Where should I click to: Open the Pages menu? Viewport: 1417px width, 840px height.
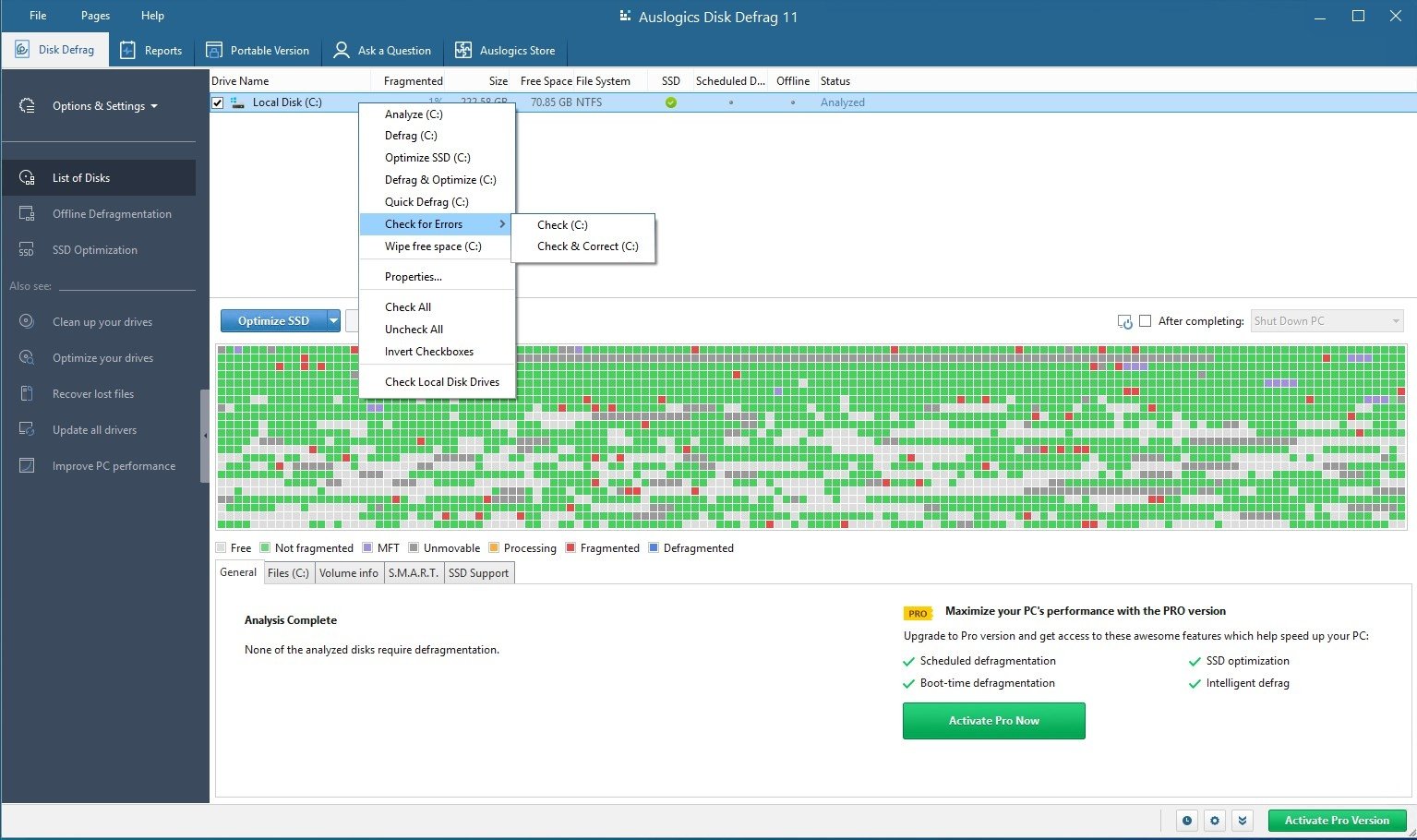point(95,16)
